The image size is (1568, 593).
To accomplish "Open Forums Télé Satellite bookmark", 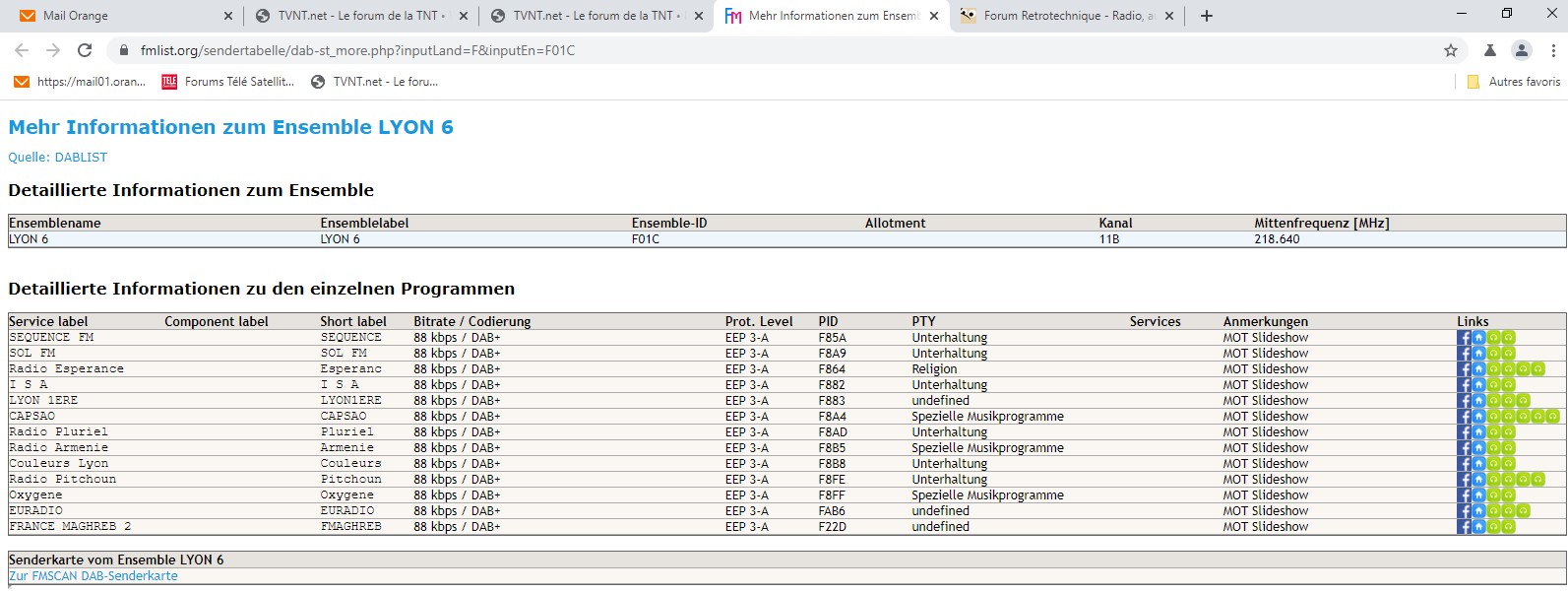I will [x=228, y=82].
